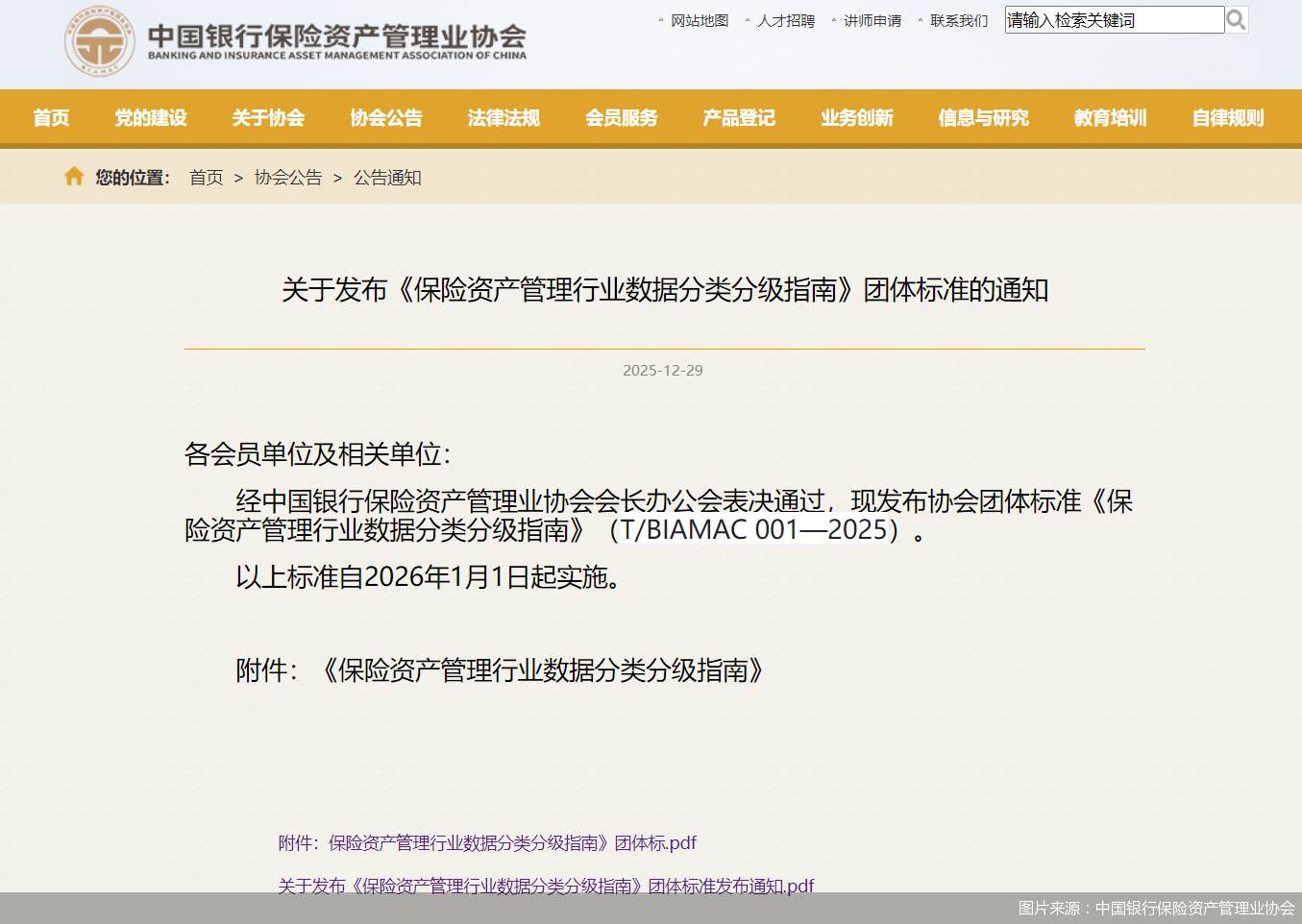Open the 会员服务 navigation menu
The width and height of the screenshot is (1302, 924).
[x=621, y=117]
